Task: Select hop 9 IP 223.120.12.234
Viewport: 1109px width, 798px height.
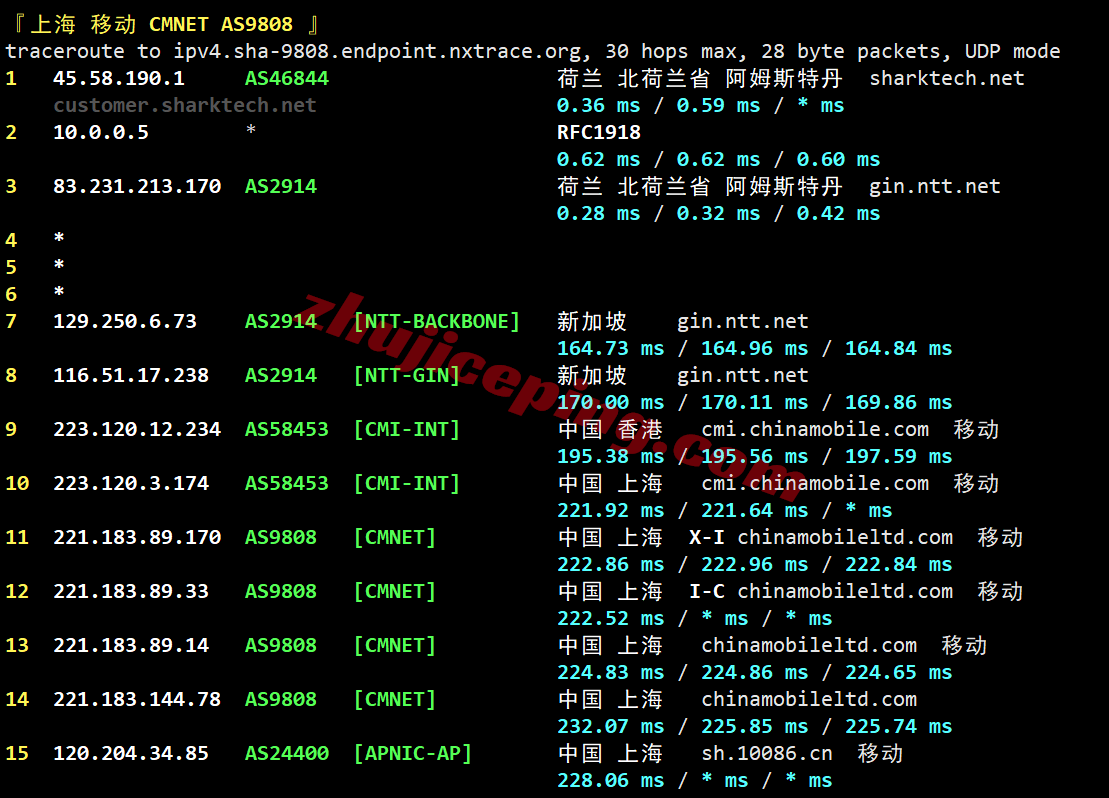Action: (137, 429)
